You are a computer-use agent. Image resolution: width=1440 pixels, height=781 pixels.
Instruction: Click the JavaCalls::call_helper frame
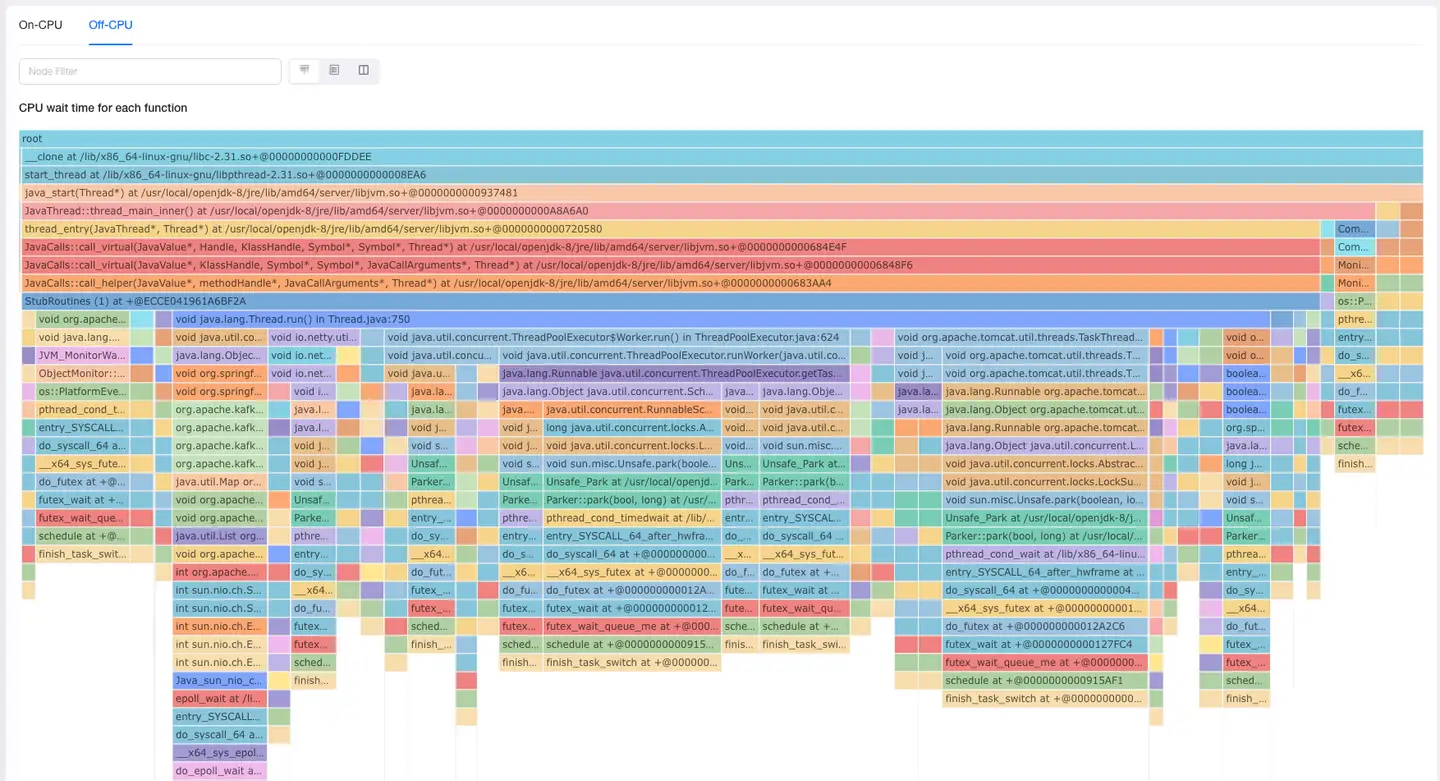(x=670, y=283)
